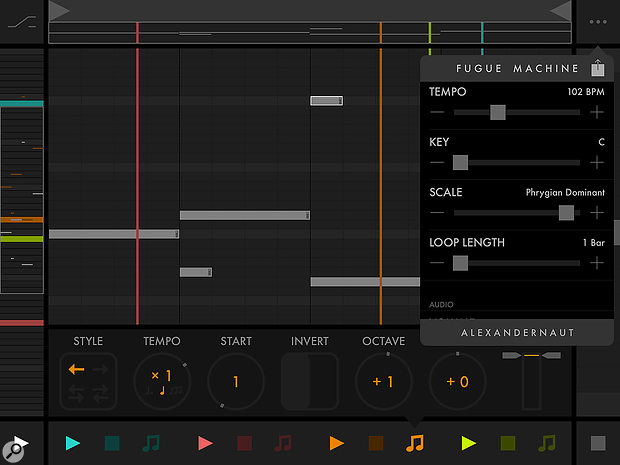Image resolution: width=620 pixels, height=465 pixels.
Task: Click the orange key on piano sidebar
Action: tap(22, 219)
